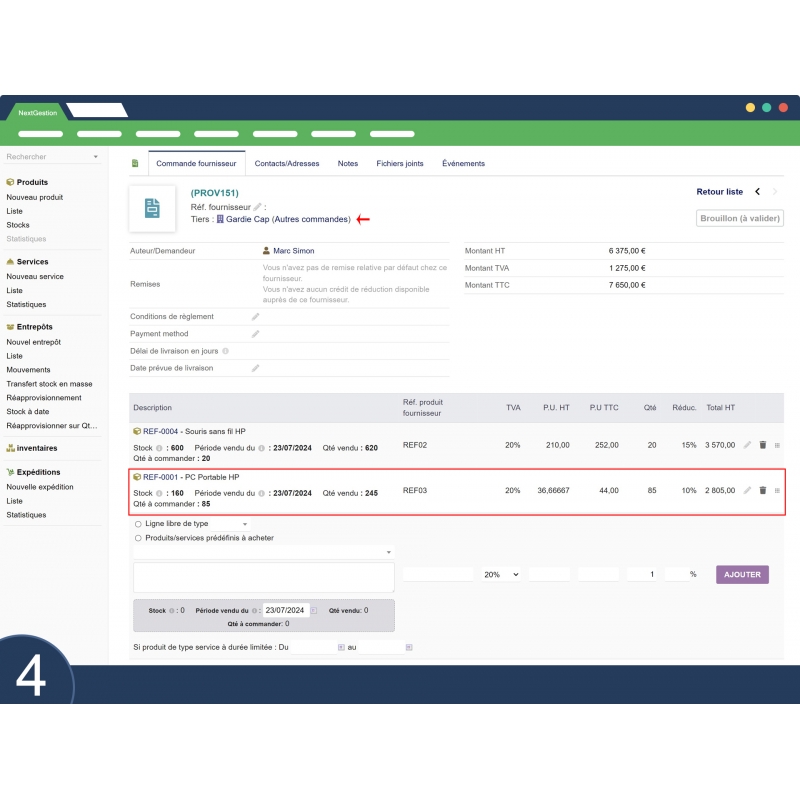Click the Produits section header

tap(32, 182)
